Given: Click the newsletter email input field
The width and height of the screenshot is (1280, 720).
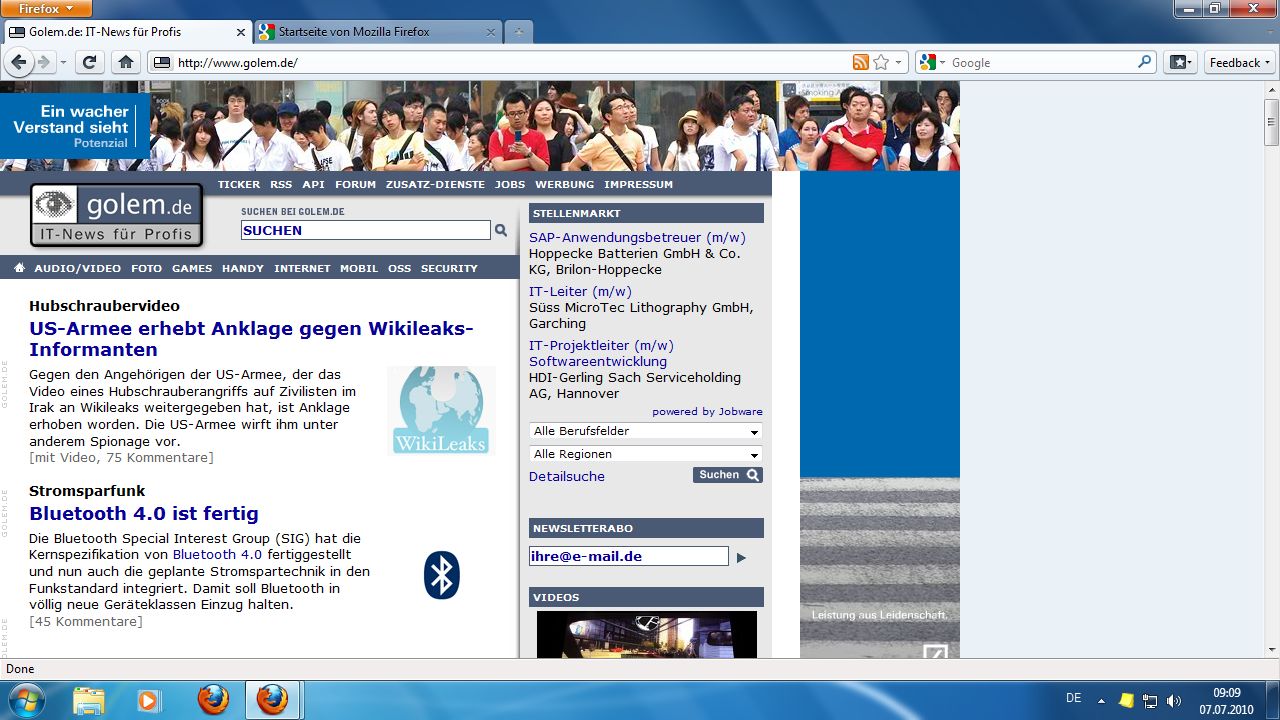Looking at the screenshot, I should pos(628,556).
